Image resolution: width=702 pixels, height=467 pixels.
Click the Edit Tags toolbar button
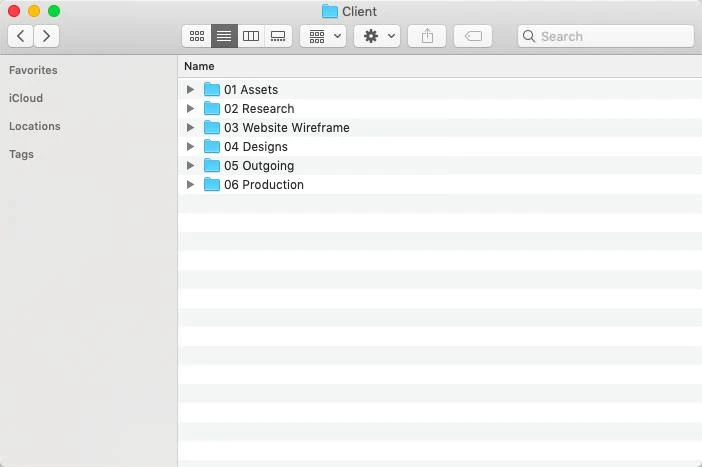point(473,36)
